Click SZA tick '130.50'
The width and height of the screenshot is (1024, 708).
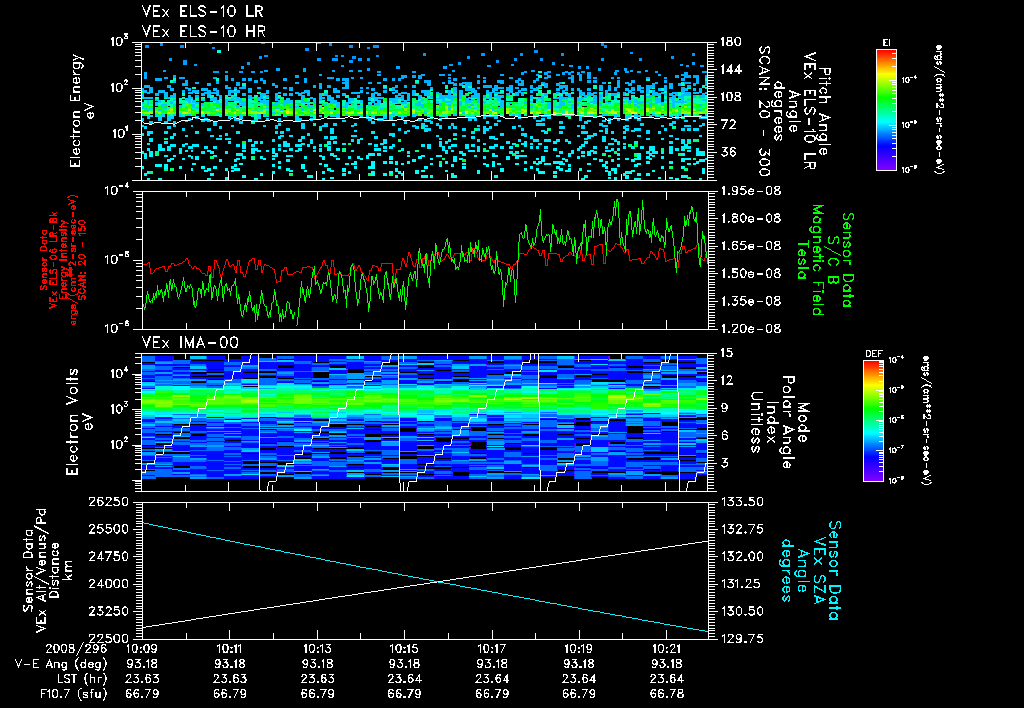coord(742,611)
